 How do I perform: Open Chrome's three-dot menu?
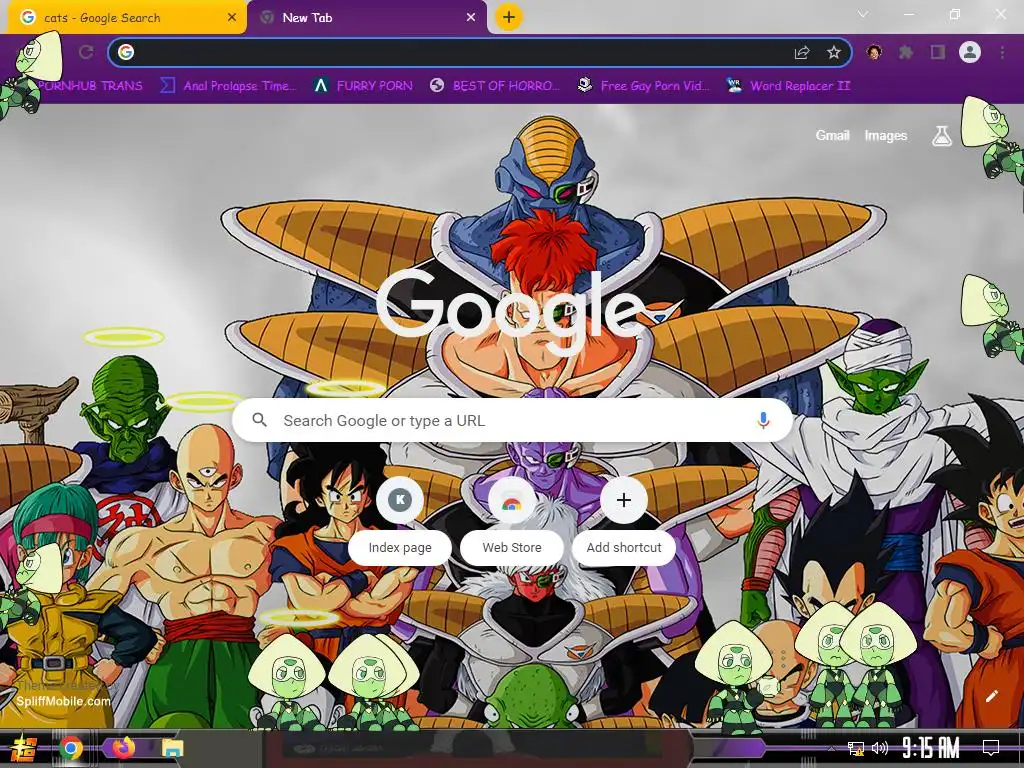pyautogui.click(x=1002, y=52)
